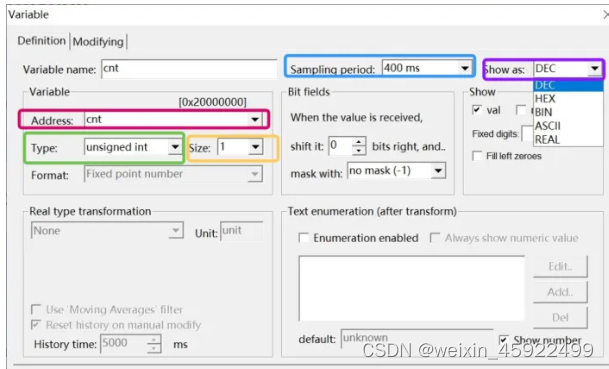Click the History time field

124,343
